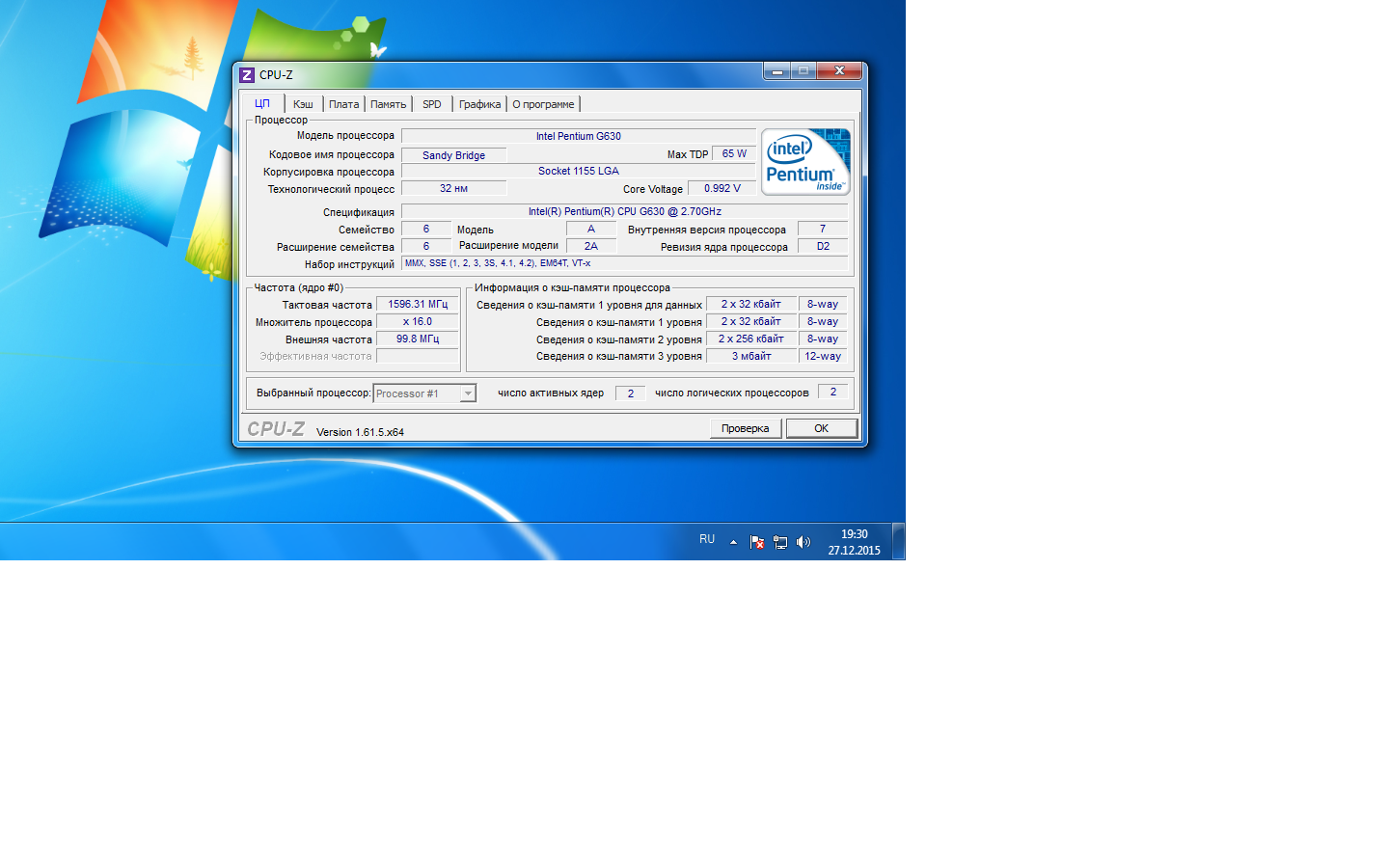
Task: Switch to the Графика tab
Action: [x=479, y=104]
